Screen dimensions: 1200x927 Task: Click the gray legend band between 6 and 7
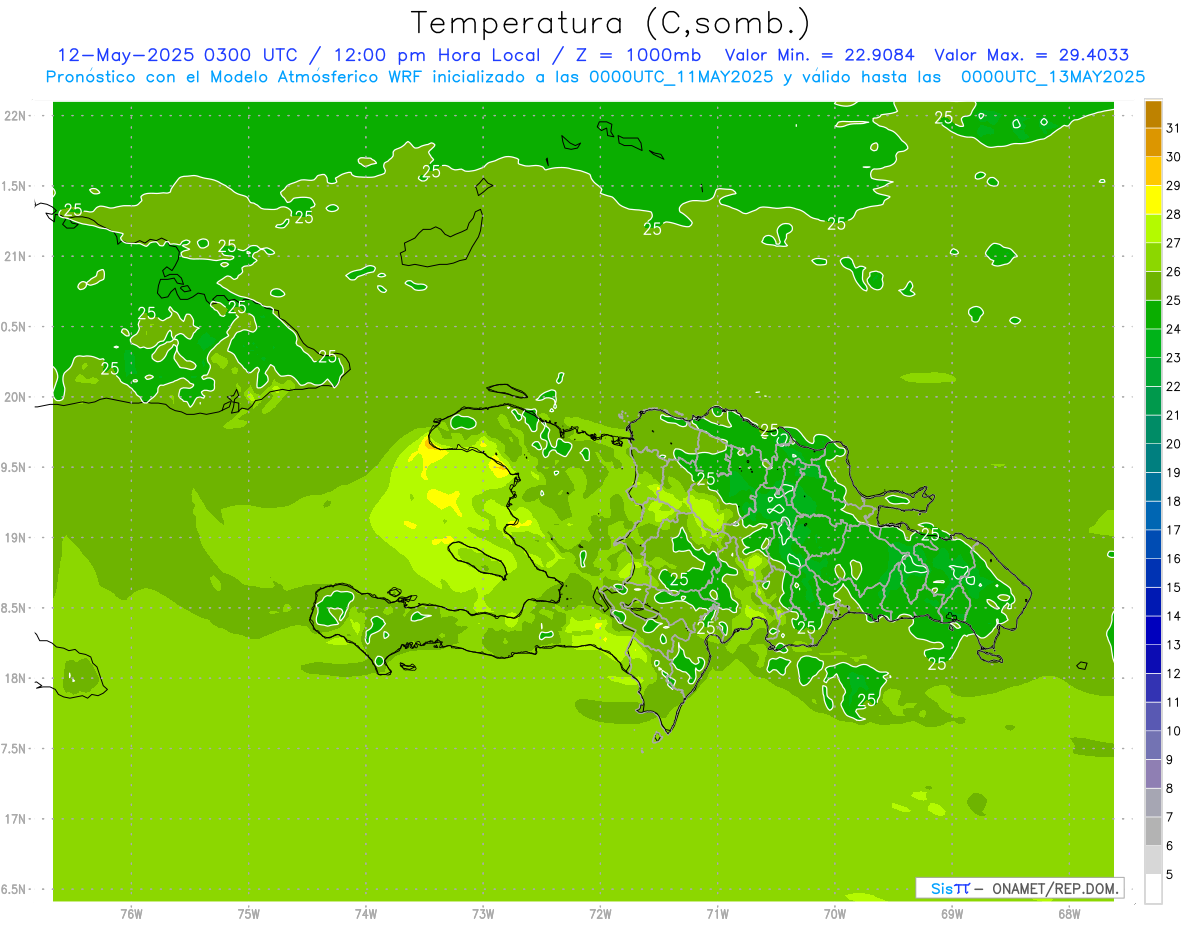click(x=1153, y=831)
